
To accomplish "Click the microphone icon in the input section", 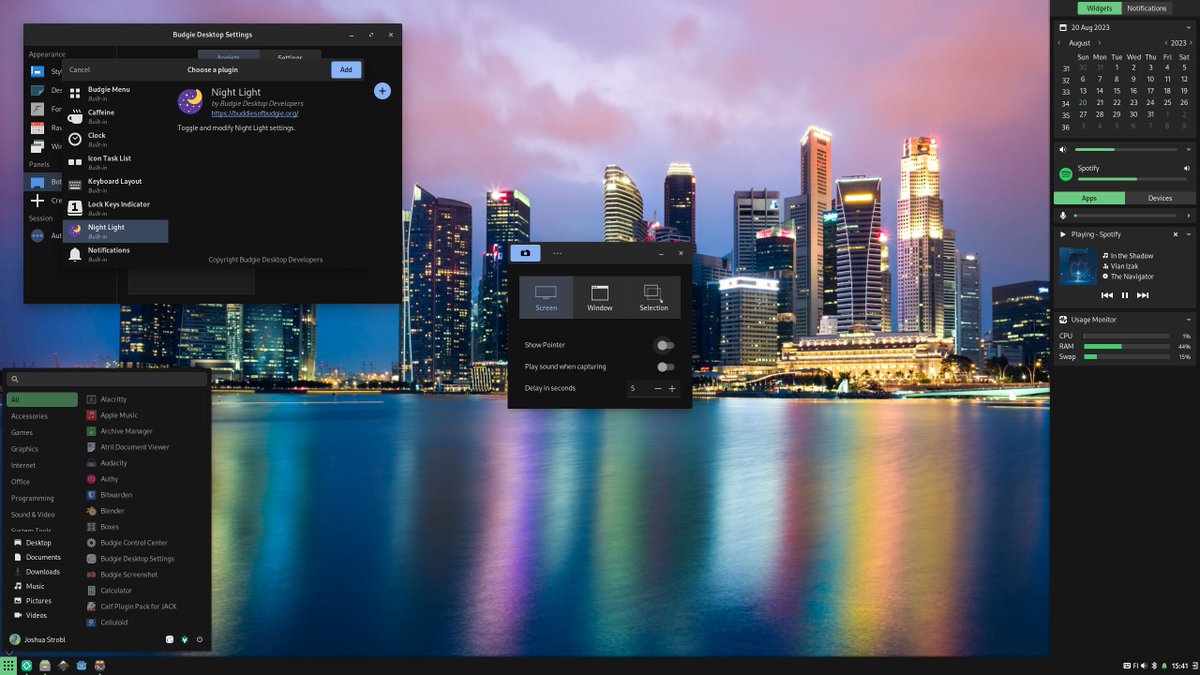I will coord(1063,215).
